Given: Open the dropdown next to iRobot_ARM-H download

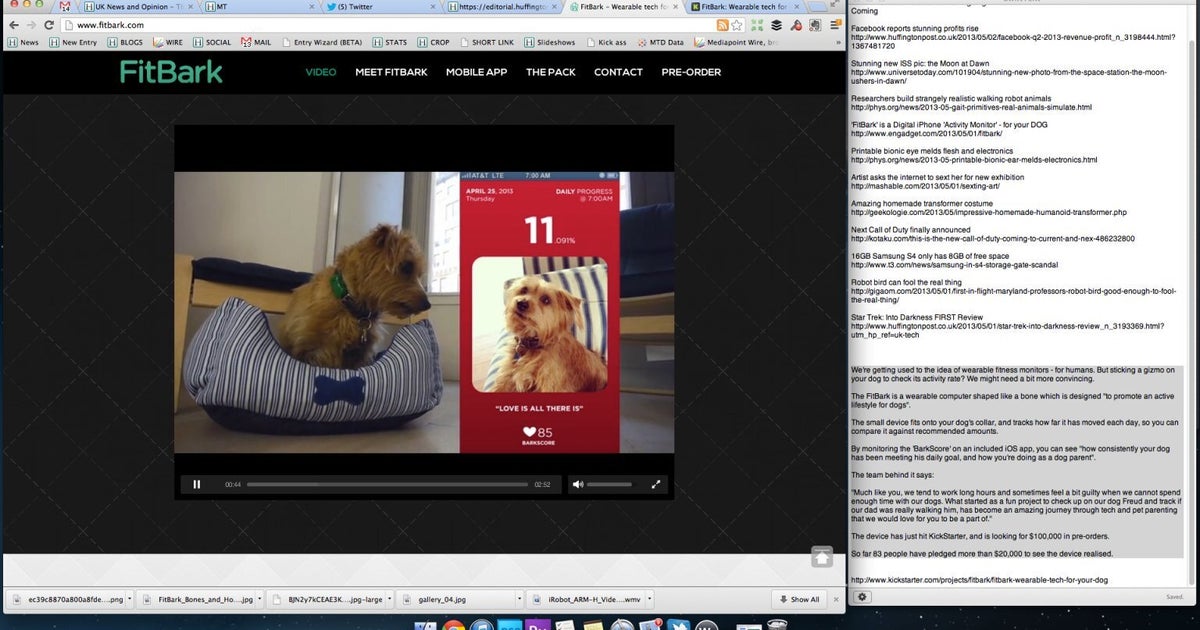Looking at the screenshot, I should [648, 598].
